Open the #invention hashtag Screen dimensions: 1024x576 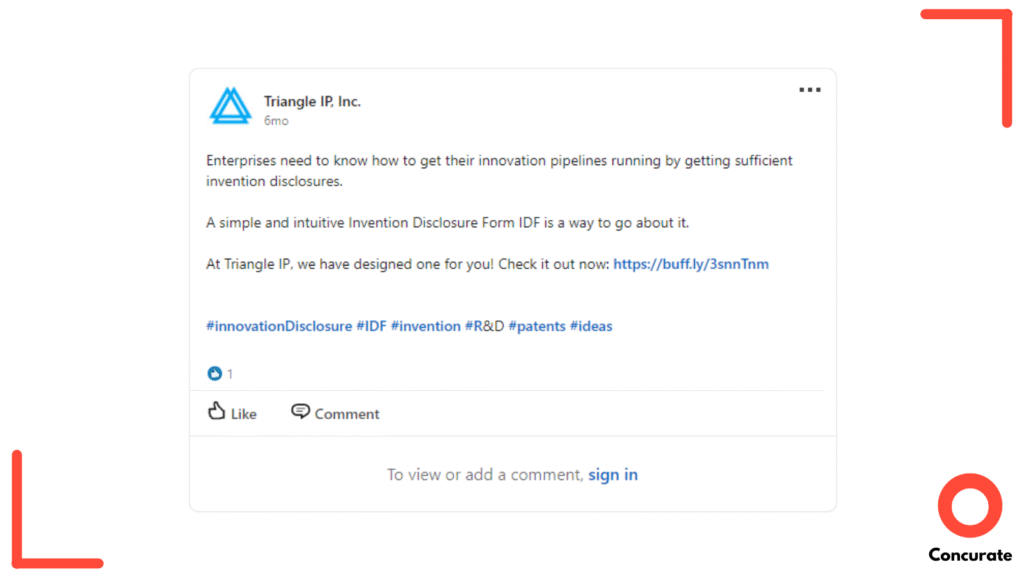pyautogui.click(x=426, y=326)
